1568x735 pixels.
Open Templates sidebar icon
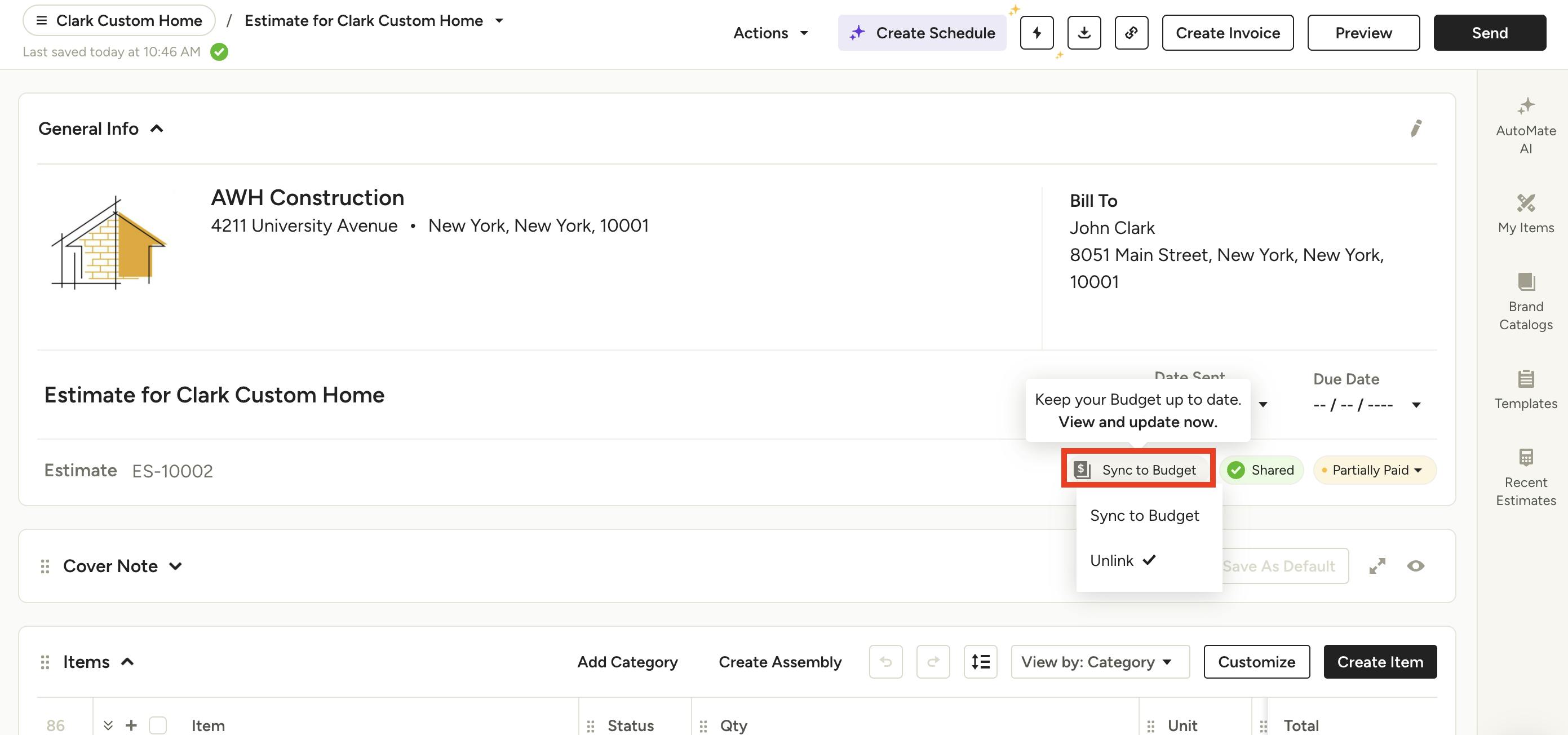click(x=1525, y=388)
